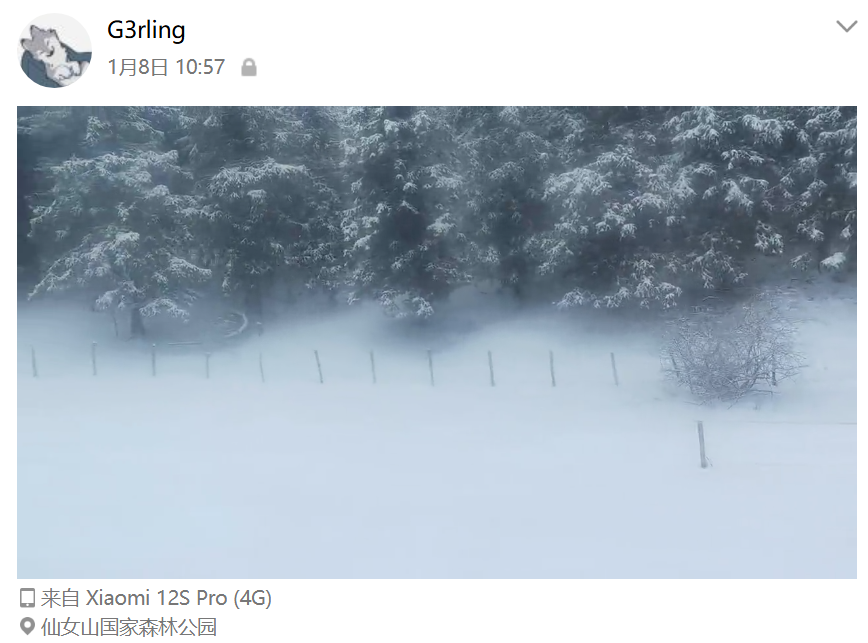Visit the G3rling username profile link

pyautogui.click(x=146, y=29)
